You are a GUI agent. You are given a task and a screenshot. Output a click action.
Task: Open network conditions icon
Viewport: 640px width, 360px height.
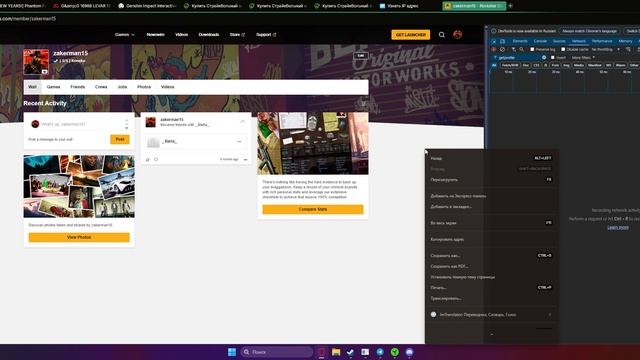pyautogui.click(x=628, y=49)
